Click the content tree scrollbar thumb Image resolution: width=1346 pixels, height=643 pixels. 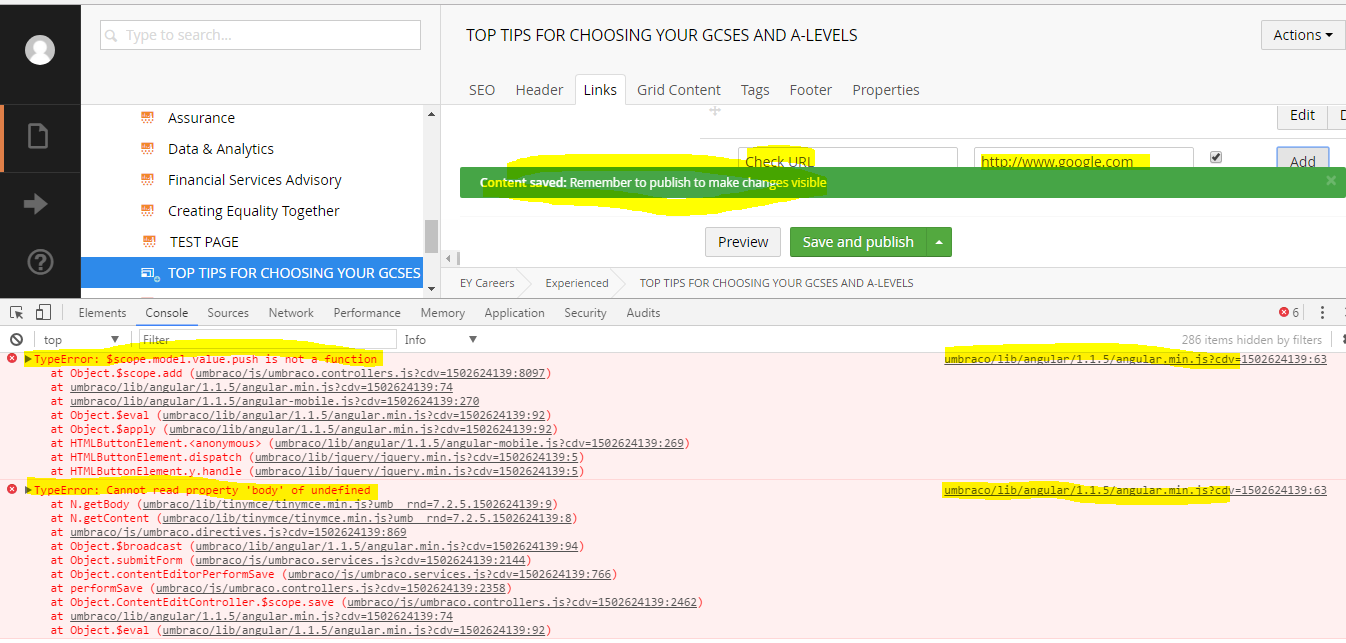pos(431,236)
